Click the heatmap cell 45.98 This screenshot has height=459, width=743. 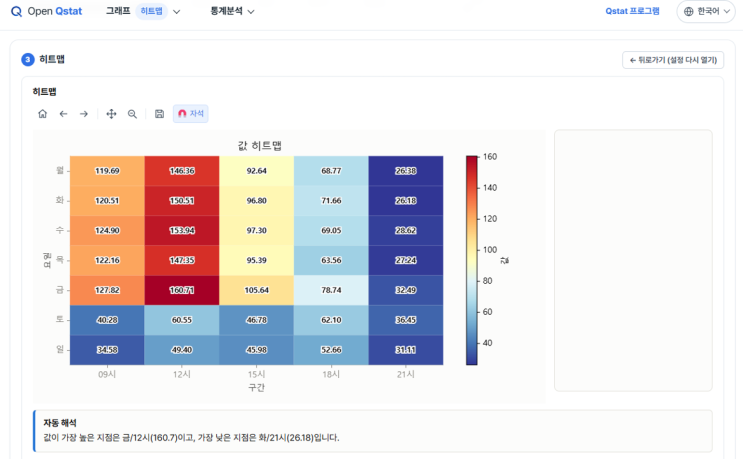[x=256, y=350]
